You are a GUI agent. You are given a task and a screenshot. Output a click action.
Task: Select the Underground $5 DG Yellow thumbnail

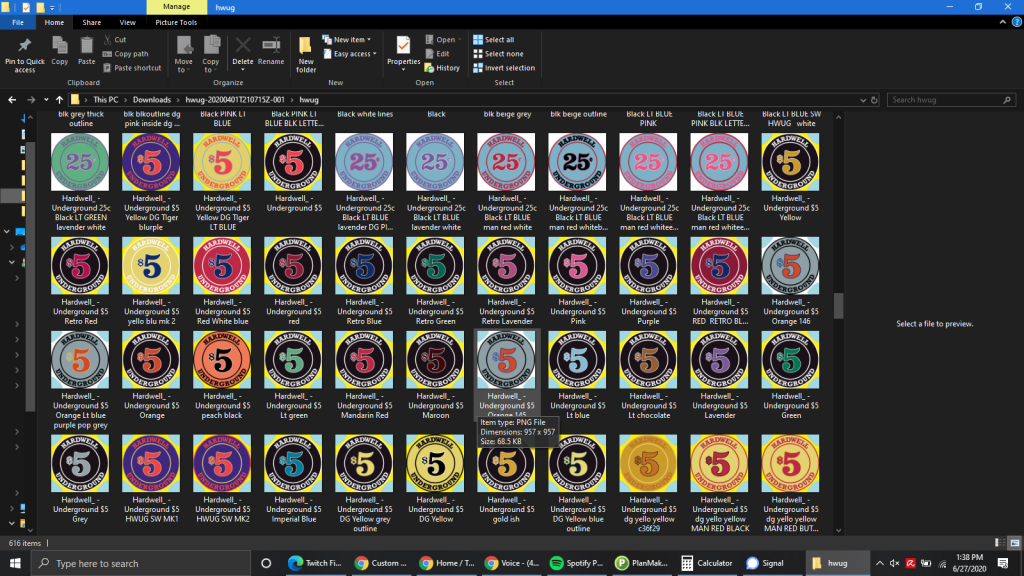pyautogui.click(x=435, y=464)
